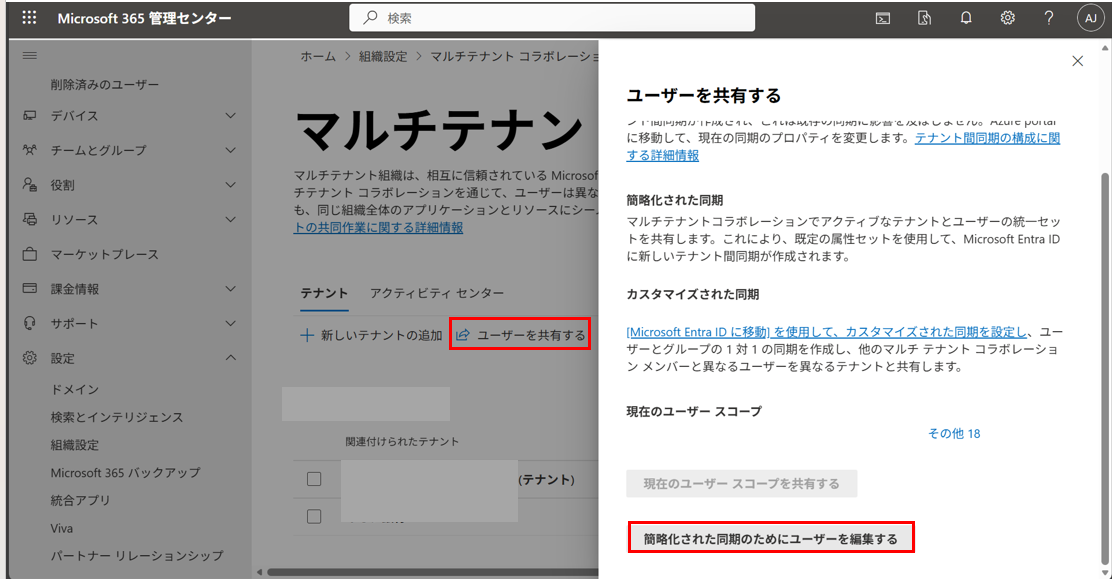Click the 課金情報 card icon
This screenshot has height=579, width=1112.
point(30,288)
